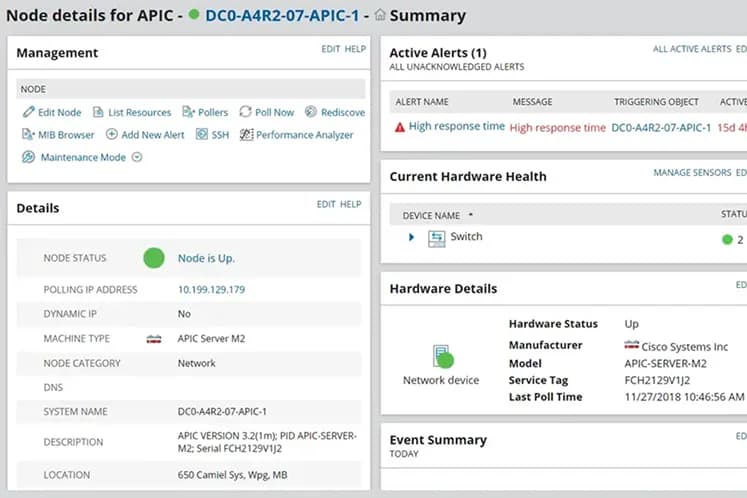Click the System Name value in Details
This screenshot has width=747, height=498.
[222, 412]
